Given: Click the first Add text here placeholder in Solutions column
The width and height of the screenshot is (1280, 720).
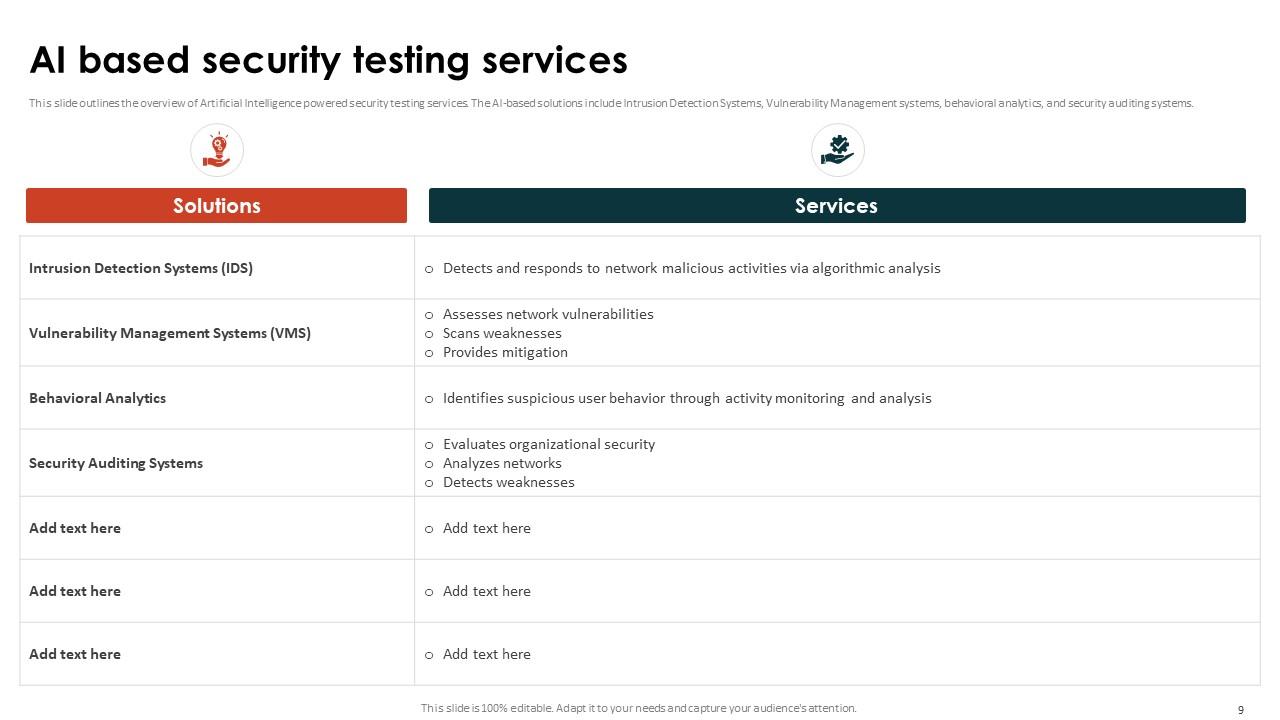Looking at the screenshot, I should pos(75,528).
